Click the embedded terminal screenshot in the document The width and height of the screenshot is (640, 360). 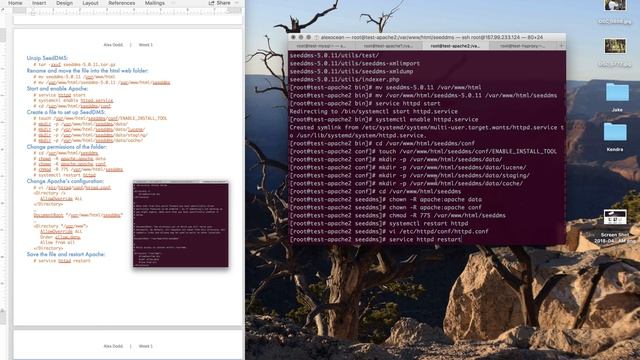pos(181,224)
